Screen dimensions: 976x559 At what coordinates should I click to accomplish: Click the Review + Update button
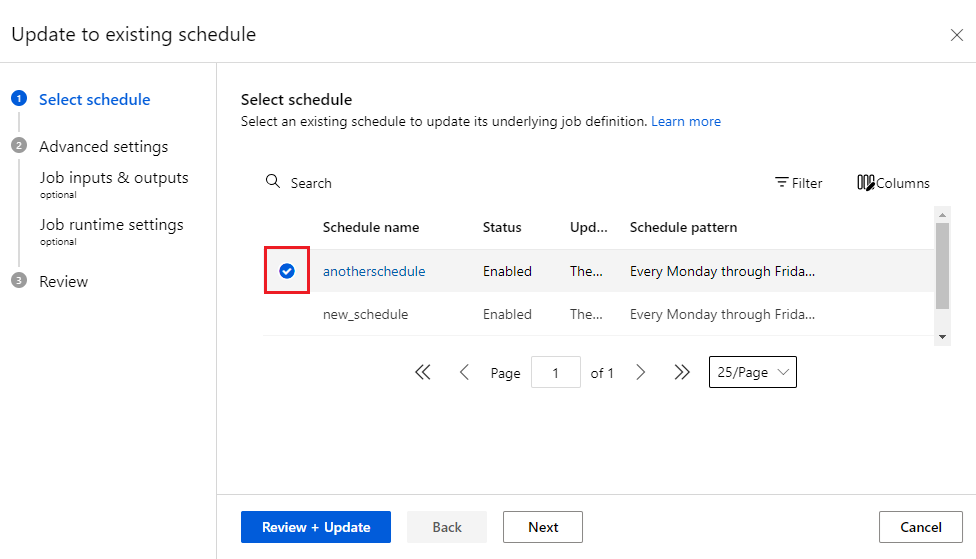click(x=316, y=527)
